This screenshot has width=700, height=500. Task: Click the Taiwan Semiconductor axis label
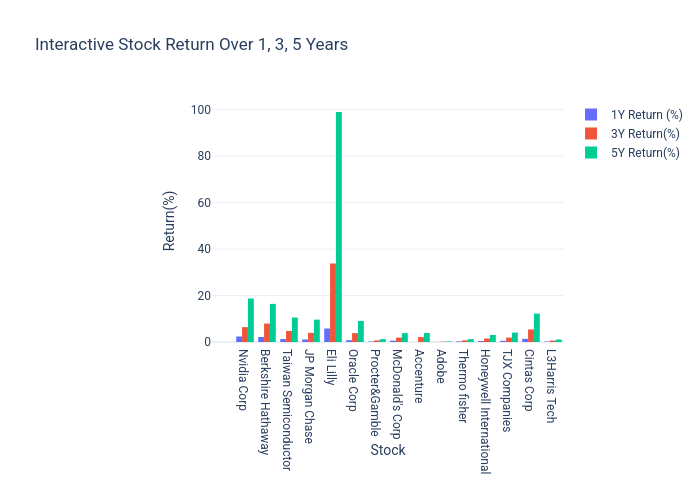coord(287,410)
